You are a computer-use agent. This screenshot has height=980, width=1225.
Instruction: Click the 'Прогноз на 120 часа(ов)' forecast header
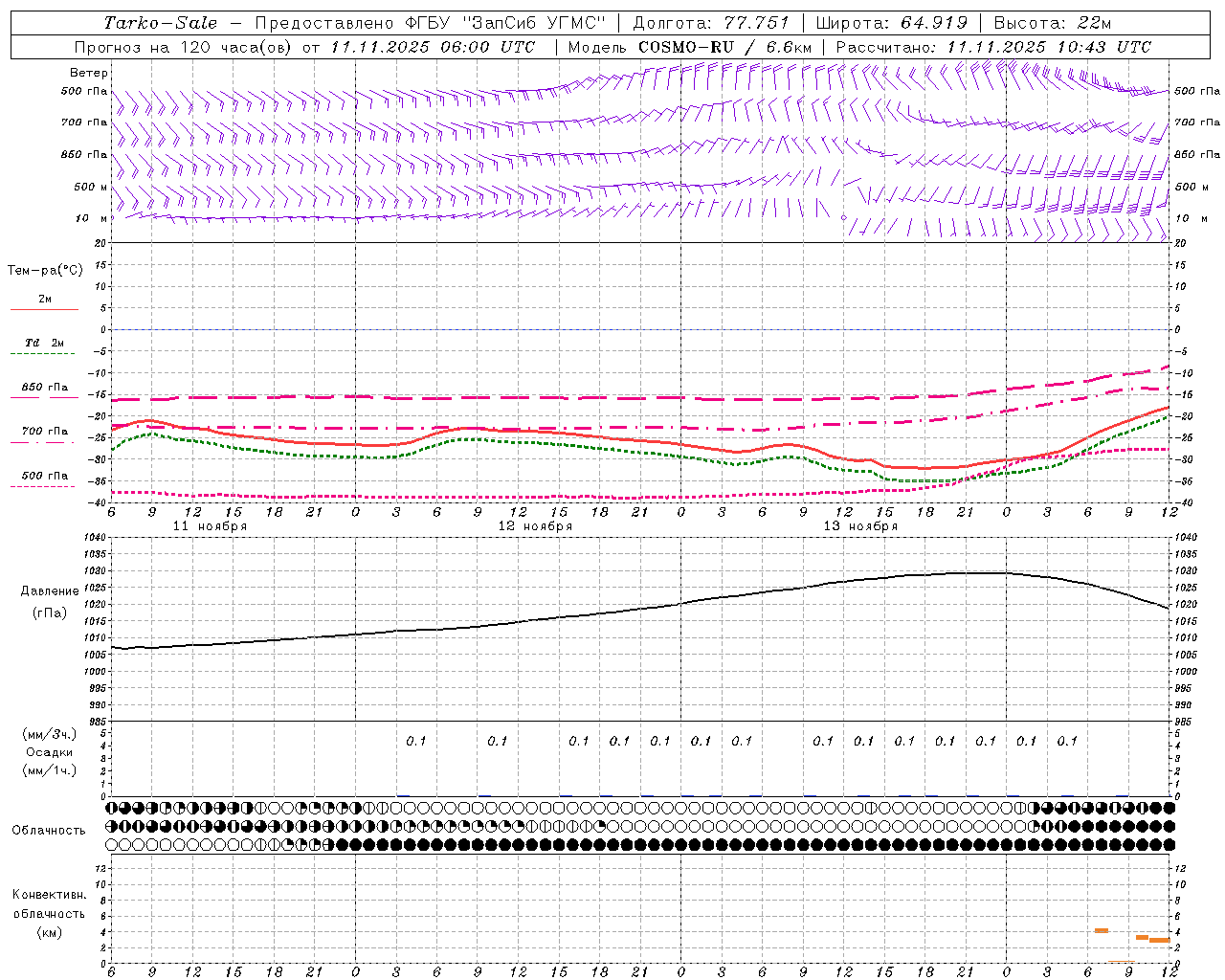pyautogui.click(x=184, y=47)
